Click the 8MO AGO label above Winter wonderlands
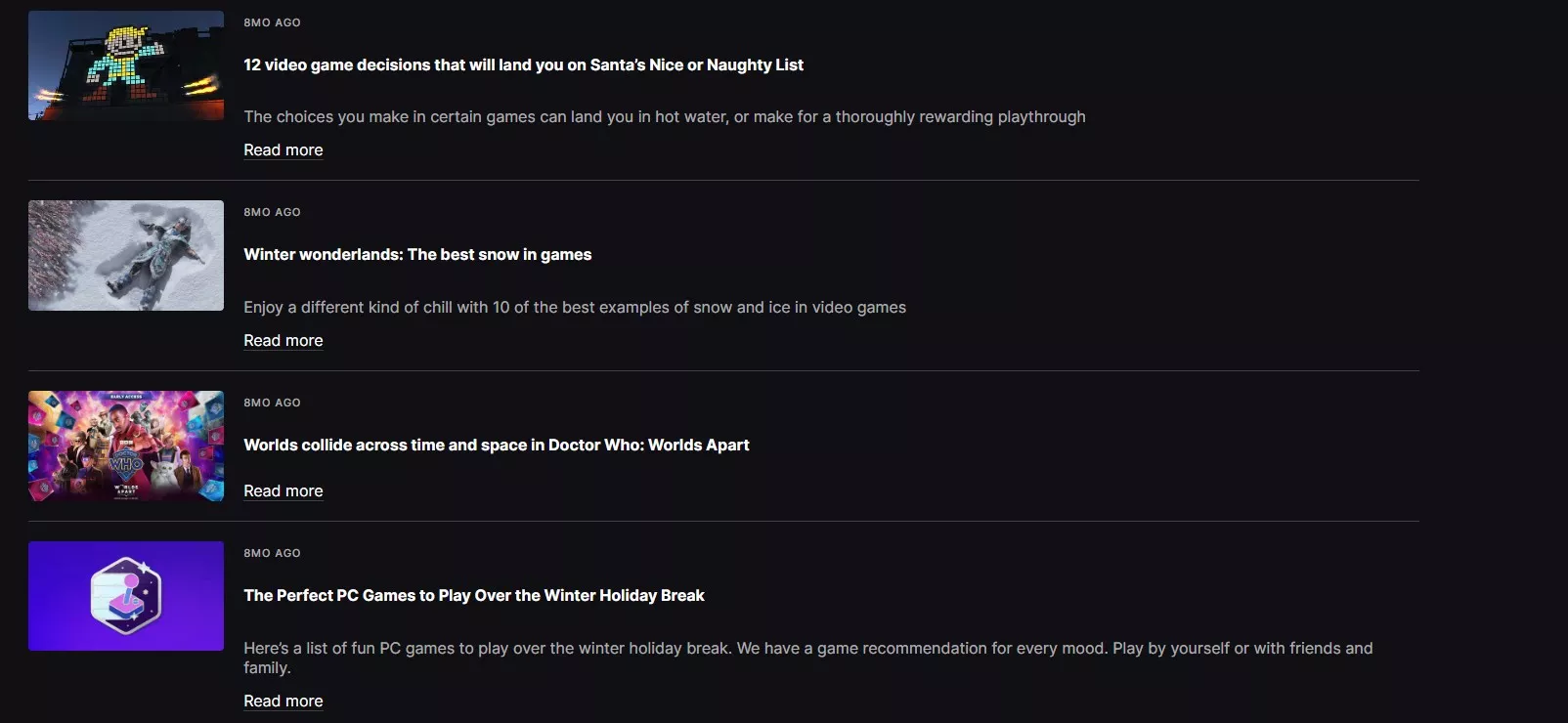This screenshot has width=1568, height=723. click(x=272, y=212)
